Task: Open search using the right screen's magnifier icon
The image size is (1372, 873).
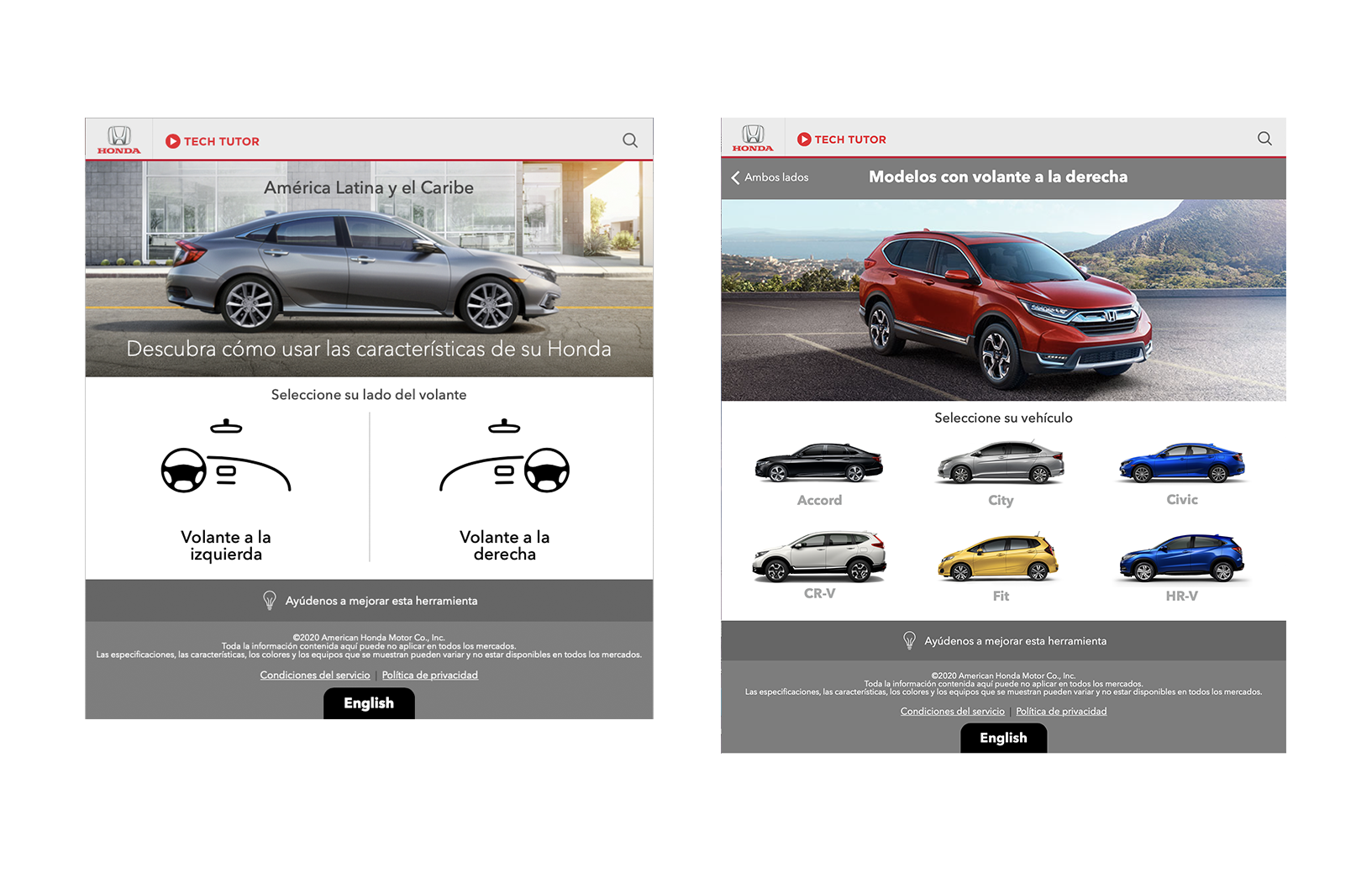Action: click(1264, 139)
